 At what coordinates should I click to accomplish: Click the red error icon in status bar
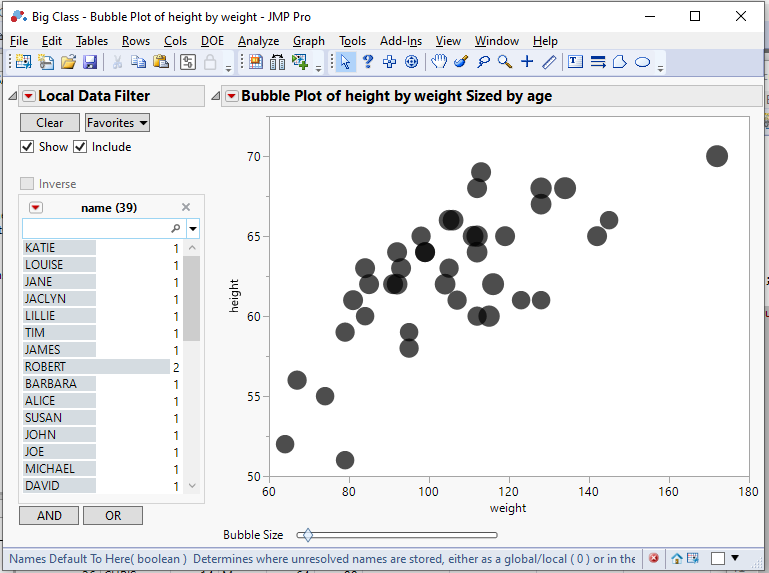point(654,558)
